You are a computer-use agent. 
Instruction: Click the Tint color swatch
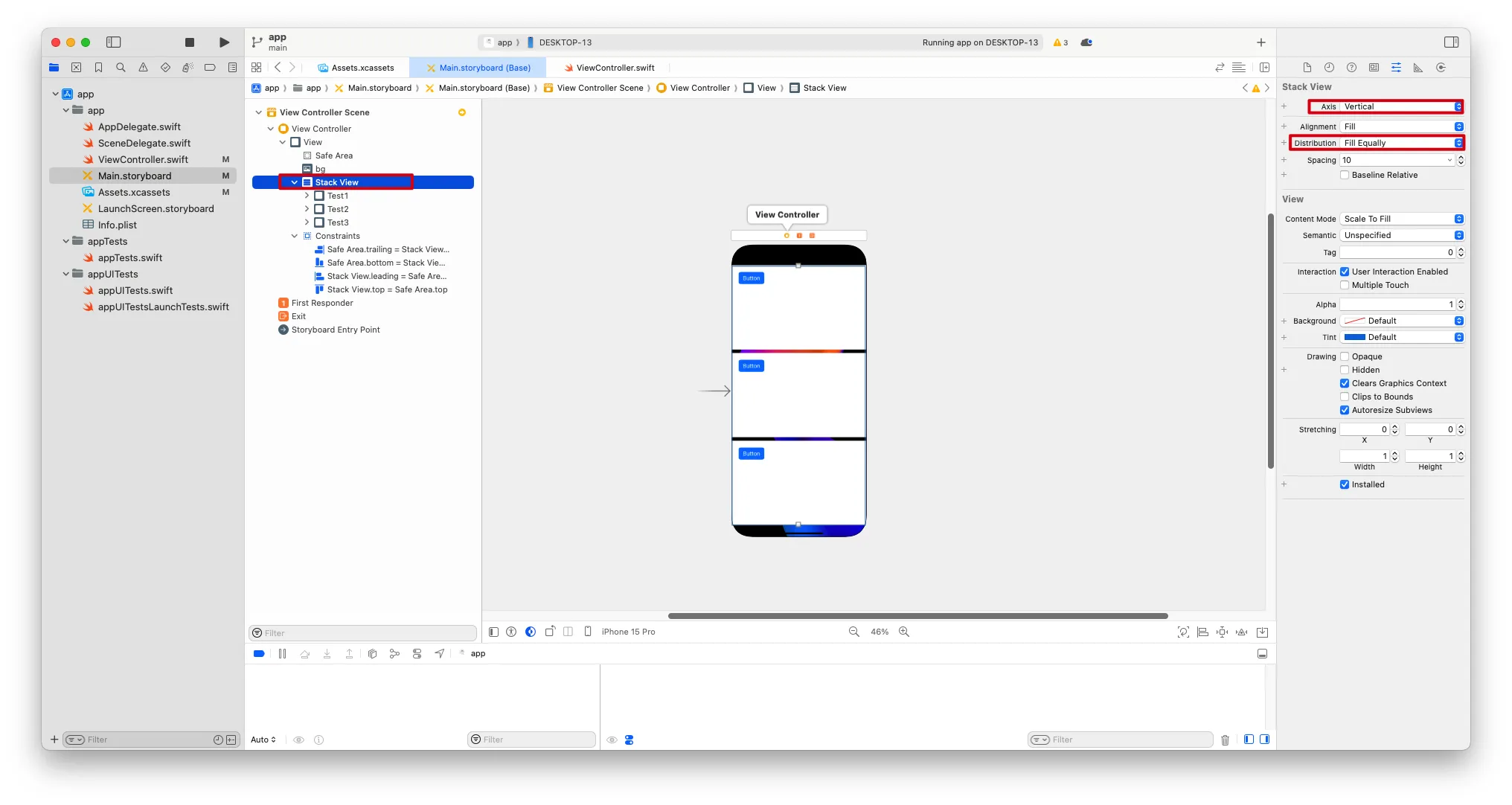[x=1354, y=338]
